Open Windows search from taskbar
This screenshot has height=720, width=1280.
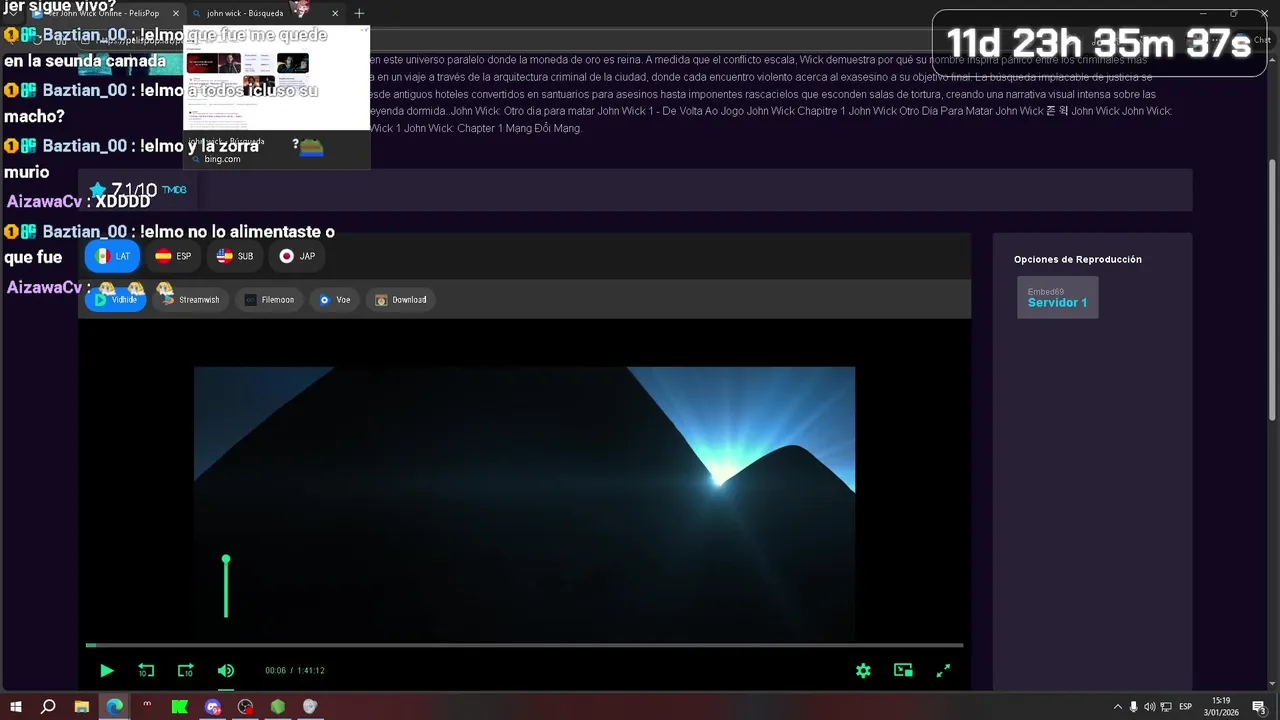[x=48, y=706]
